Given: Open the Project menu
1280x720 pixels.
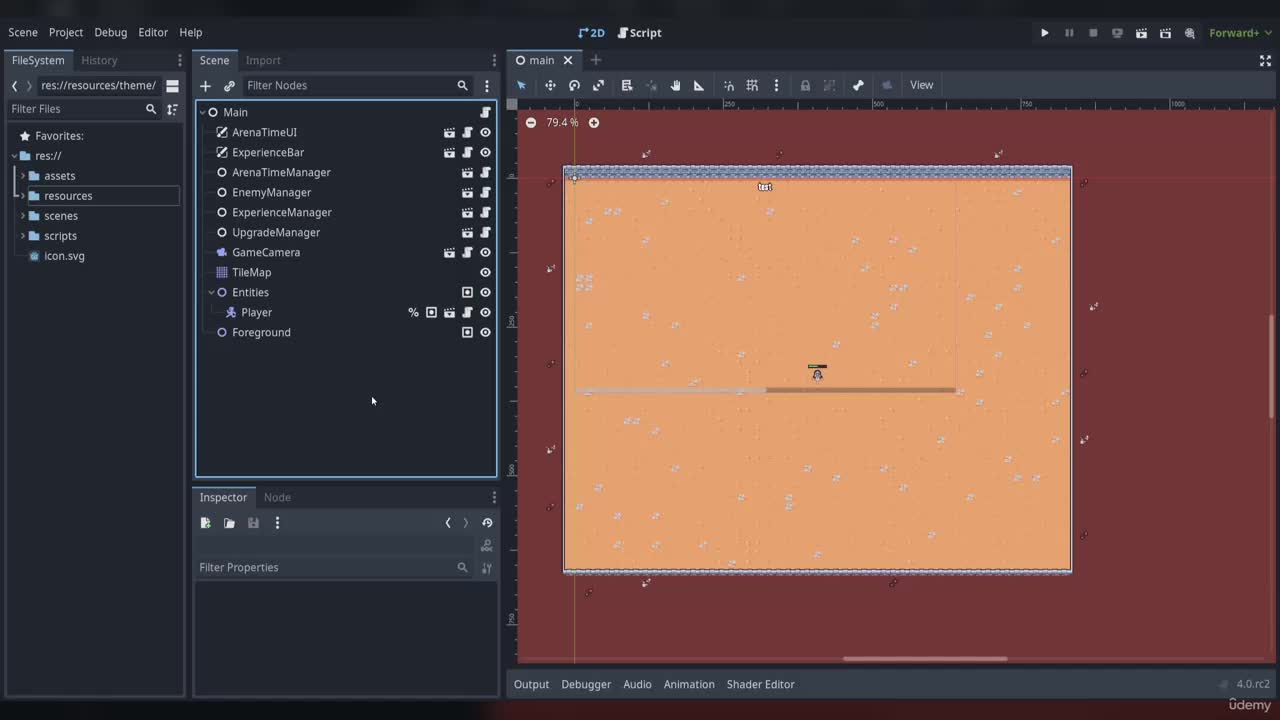Looking at the screenshot, I should (66, 33).
